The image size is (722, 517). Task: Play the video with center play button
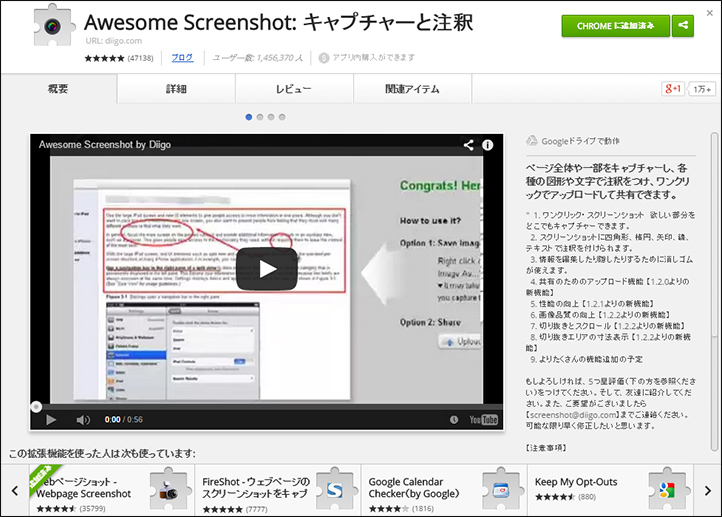coord(267,269)
